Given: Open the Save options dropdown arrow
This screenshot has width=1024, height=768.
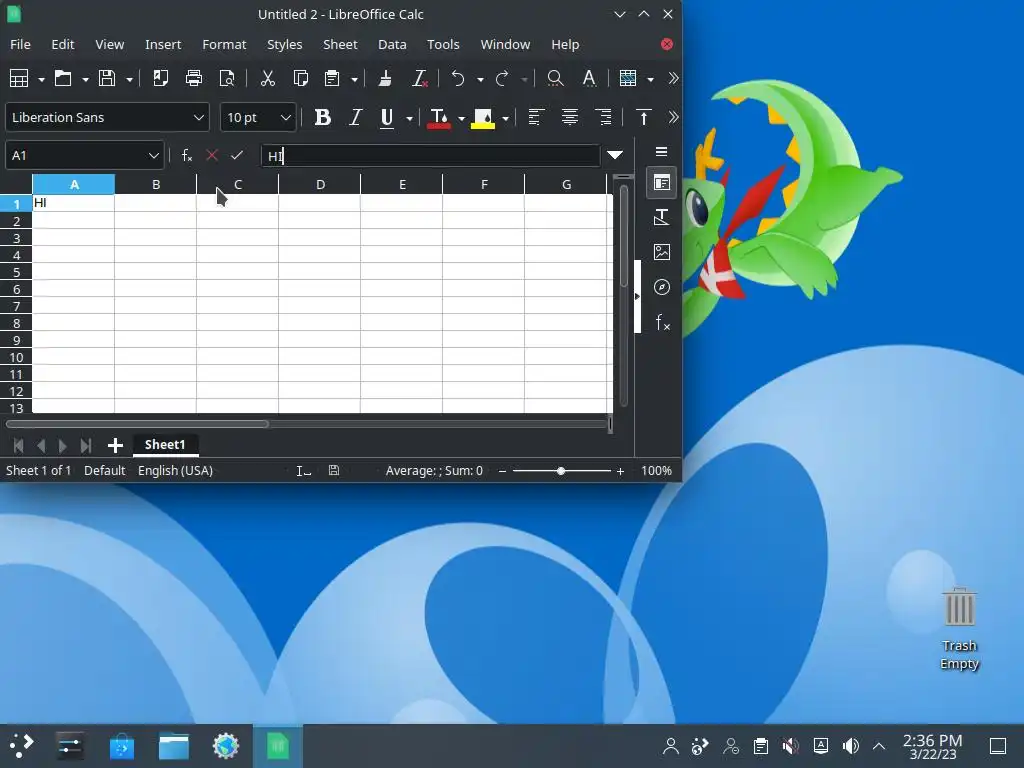Looking at the screenshot, I should tap(129, 80).
